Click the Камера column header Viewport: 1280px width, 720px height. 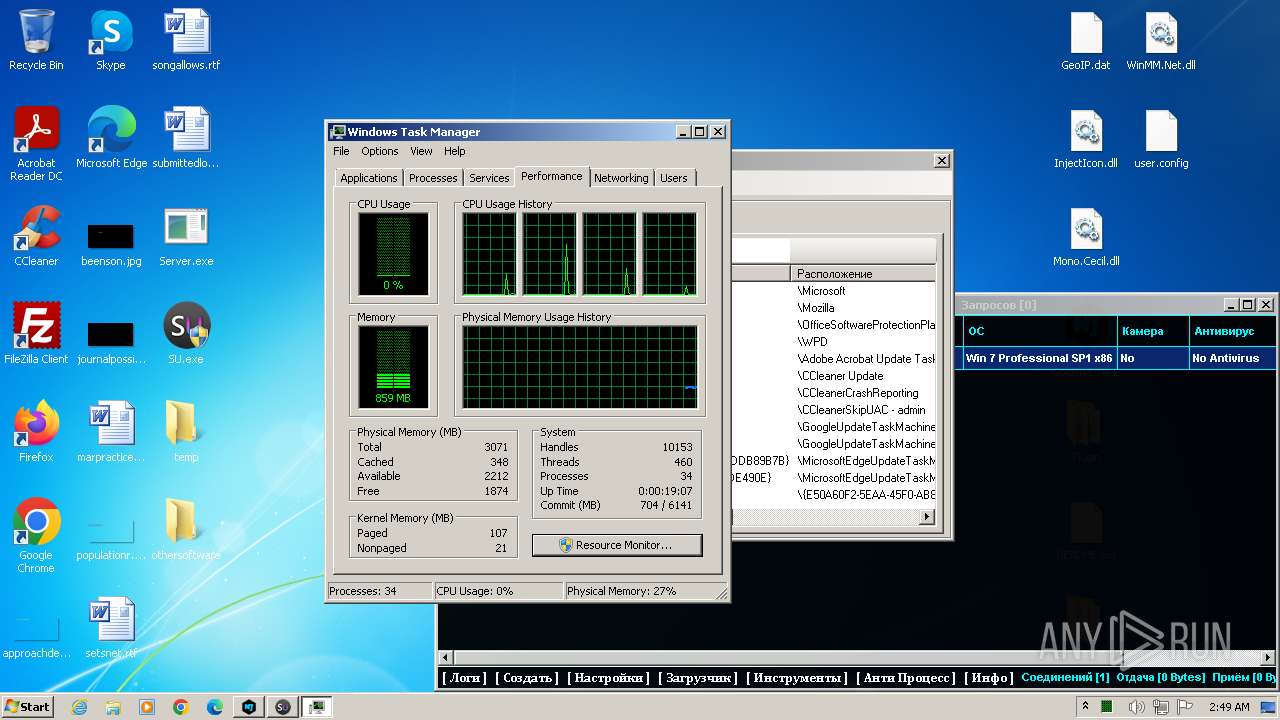click(x=1152, y=331)
